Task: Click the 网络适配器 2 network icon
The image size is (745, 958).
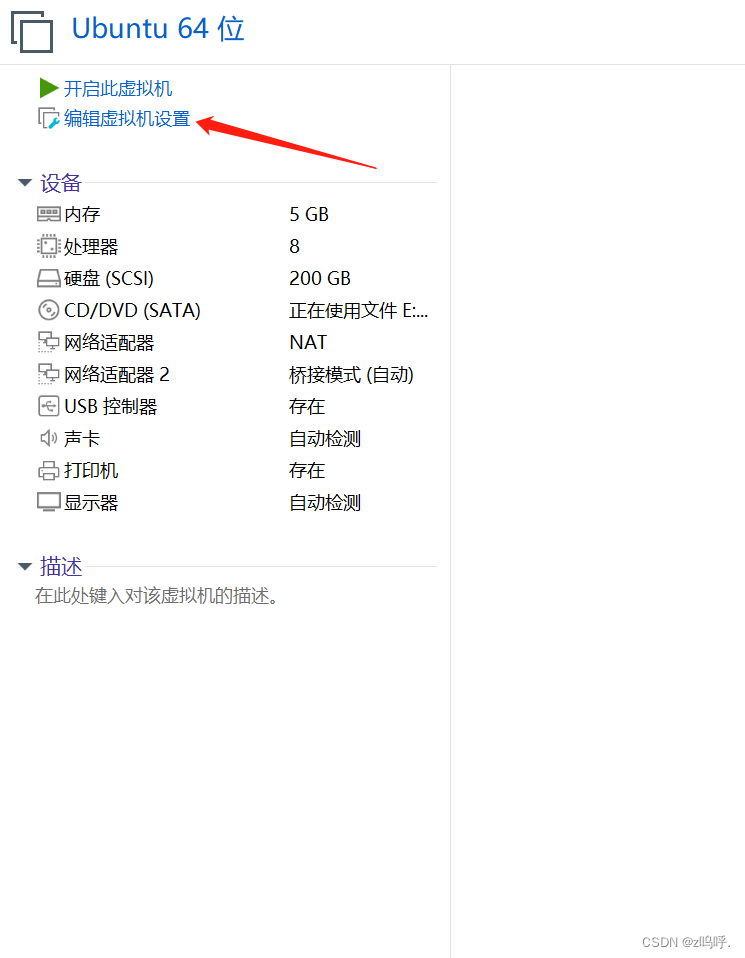Action: pyautogui.click(x=49, y=375)
